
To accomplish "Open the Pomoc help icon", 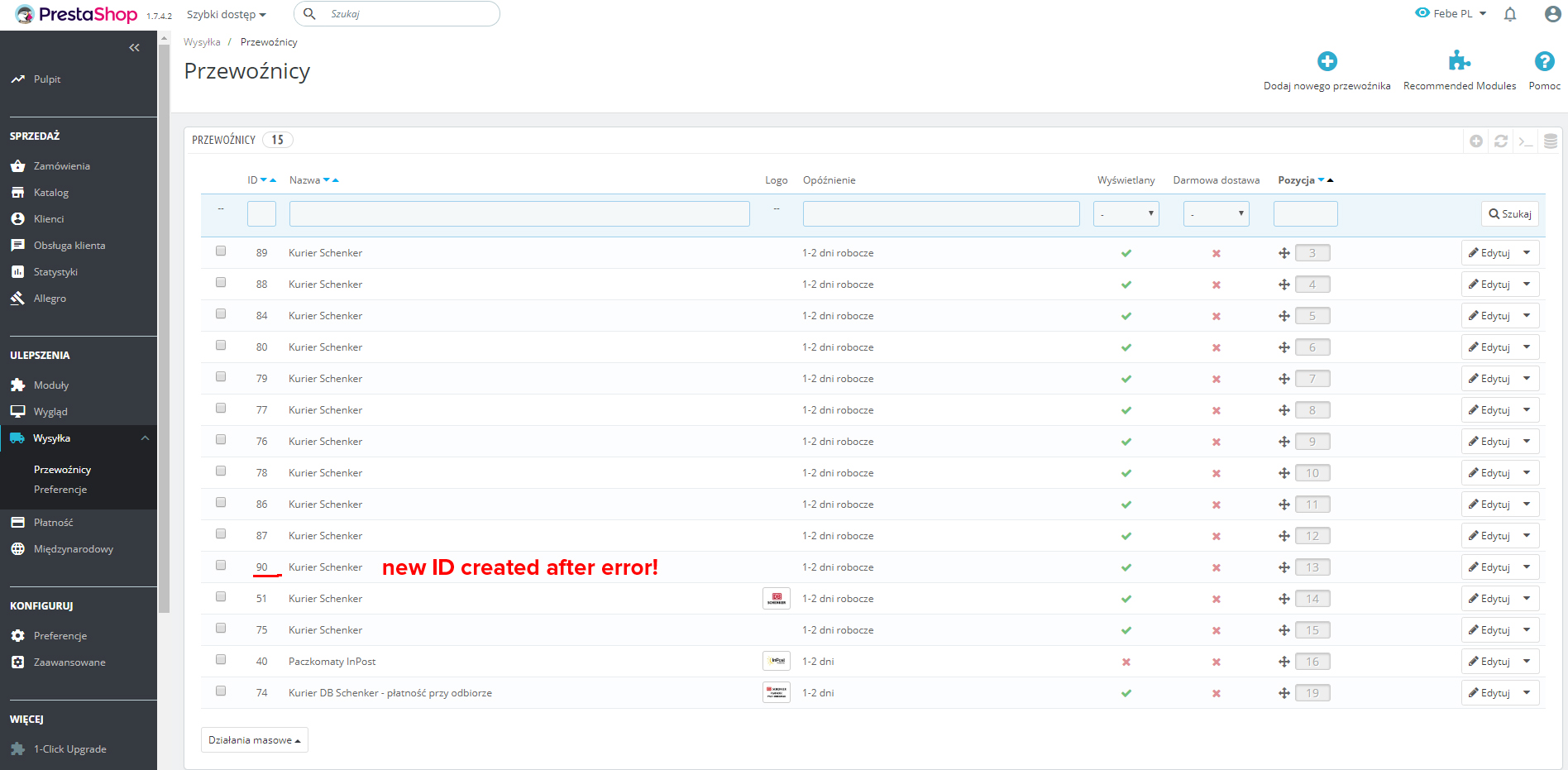I will (1544, 61).
